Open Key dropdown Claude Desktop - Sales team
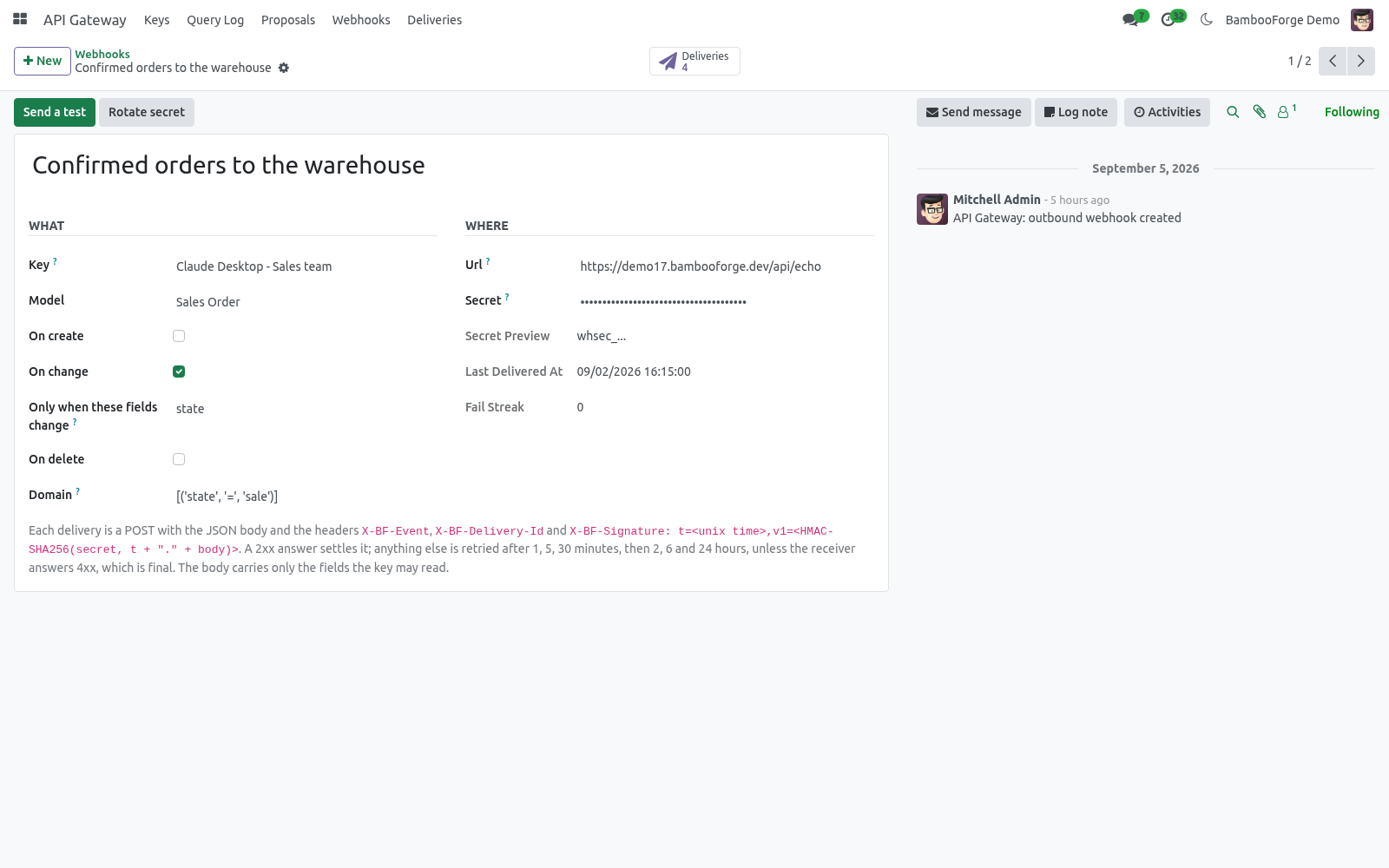Image resolution: width=1389 pixels, height=868 pixels. click(306, 266)
